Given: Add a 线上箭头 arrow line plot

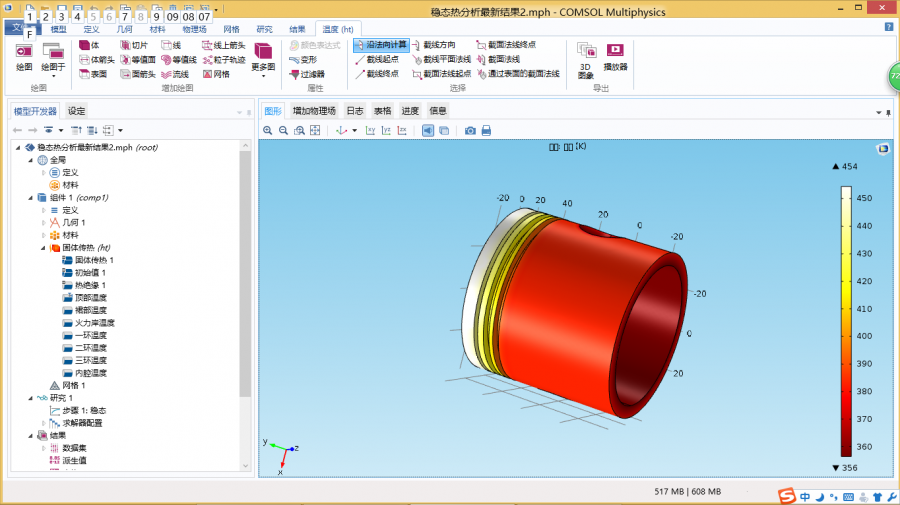Looking at the screenshot, I should tap(224, 45).
